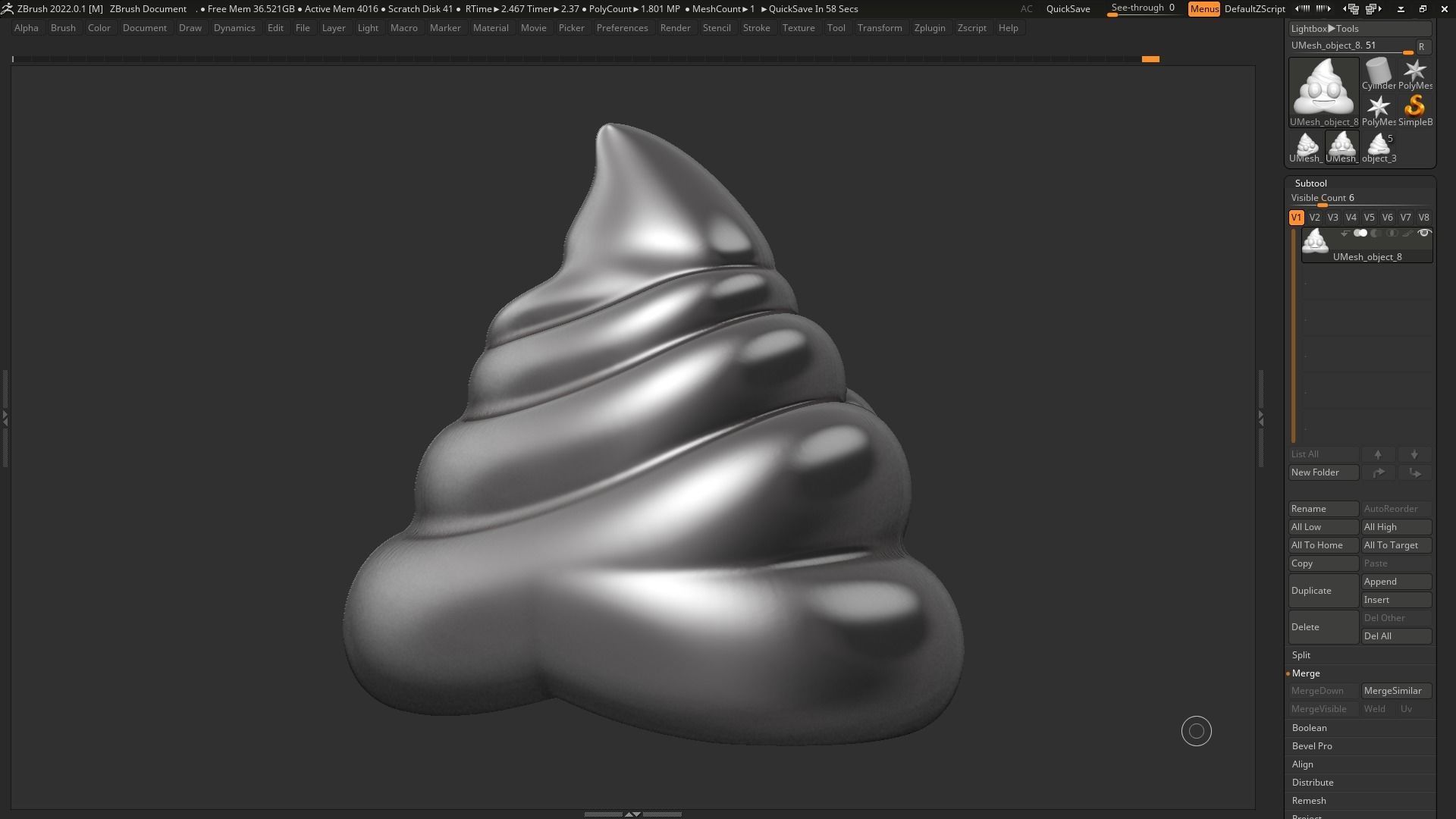Activate visibility set V3
Screen dimensions: 1456x819
point(1332,218)
